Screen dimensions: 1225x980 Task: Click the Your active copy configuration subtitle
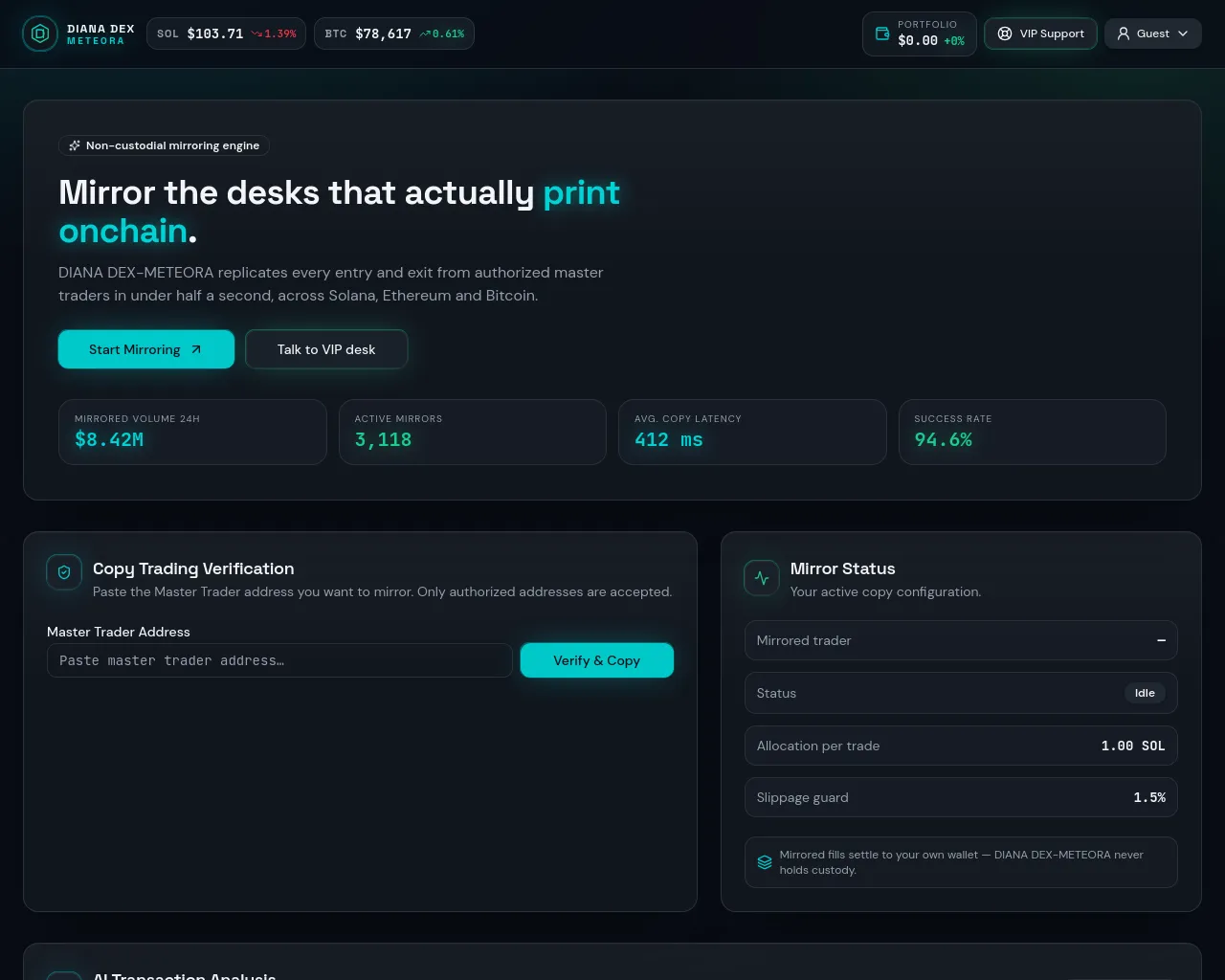(x=885, y=591)
